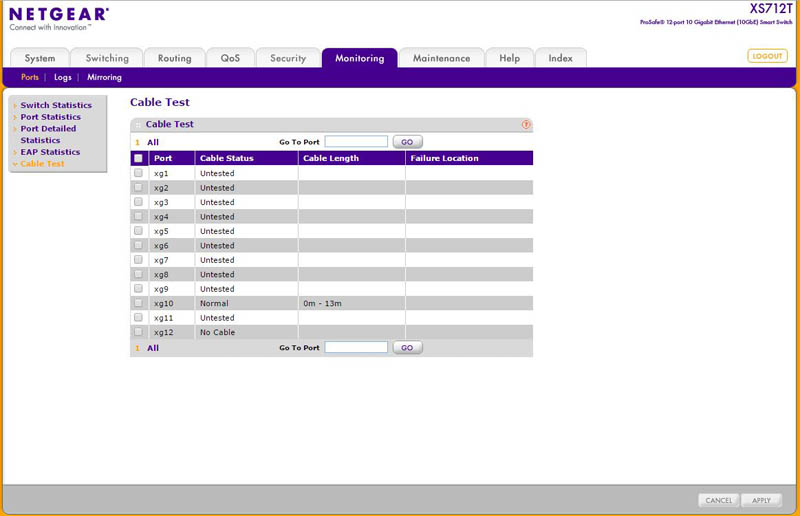Click the top GO button
The height and width of the screenshot is (516, 800).
tap(407, 142)
